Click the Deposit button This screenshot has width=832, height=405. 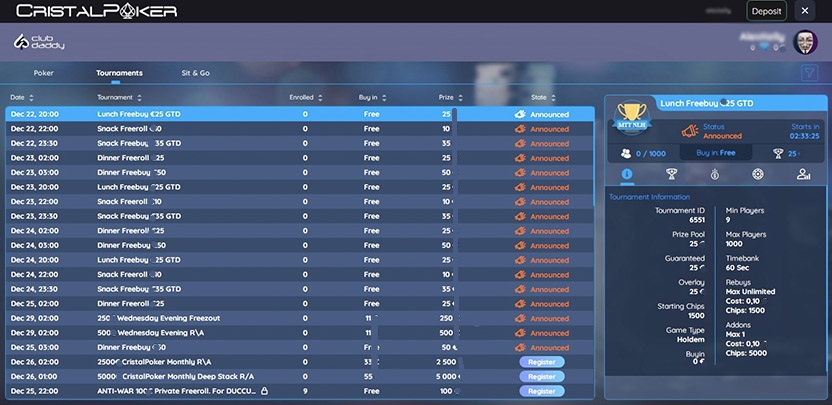[x=766, y=11]
